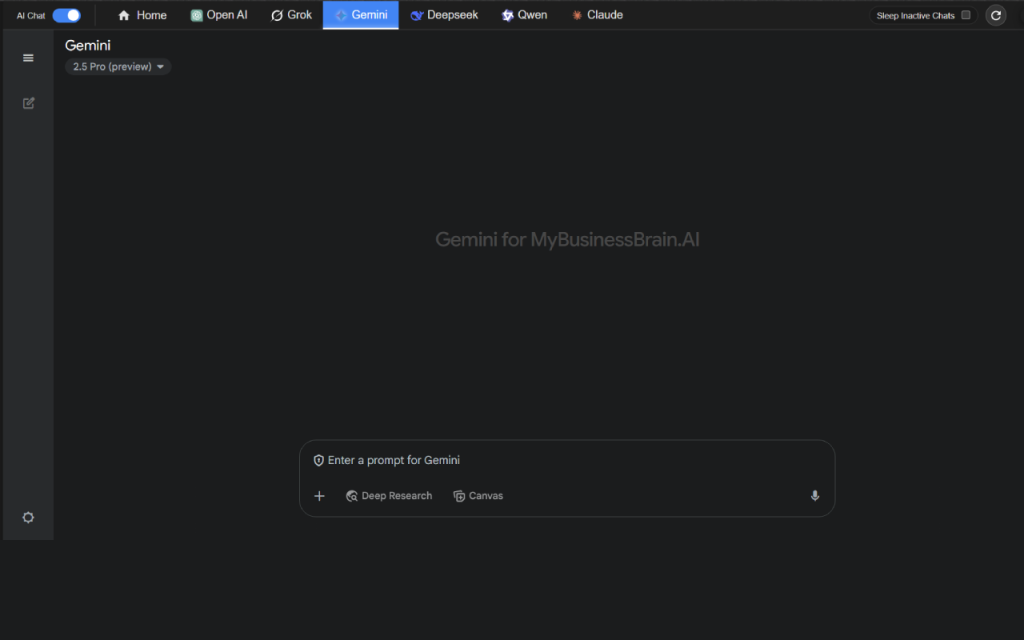The height and width of the screenshot is (640, 1024).
Task: Switch to the Qwen tab
Action: [524, 15]
